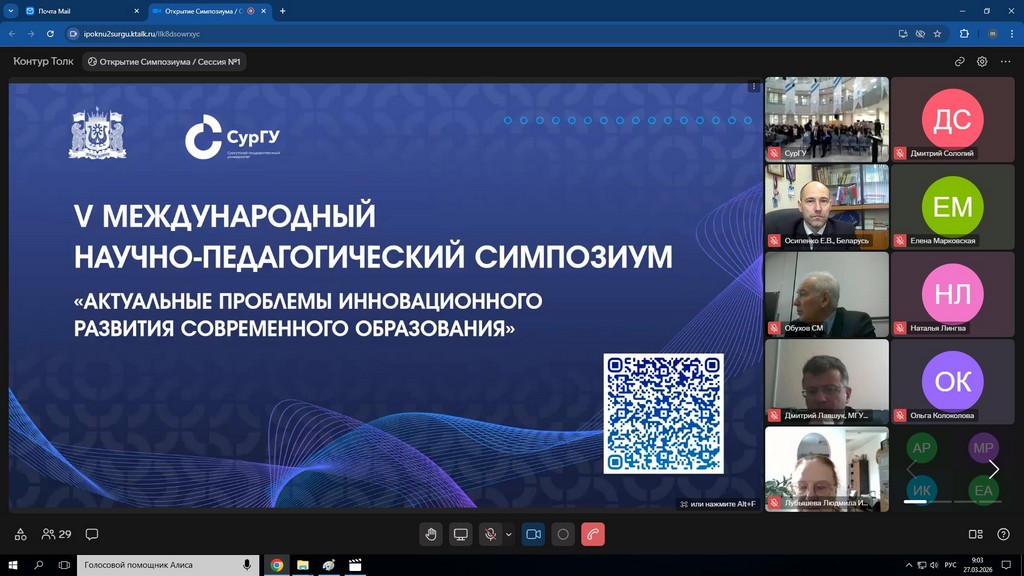Image resolution: width=1024 pixels, height=576 pixels.
Task: Raise hand in the conference
Action: pyautogui.click(x=431, y=534)
